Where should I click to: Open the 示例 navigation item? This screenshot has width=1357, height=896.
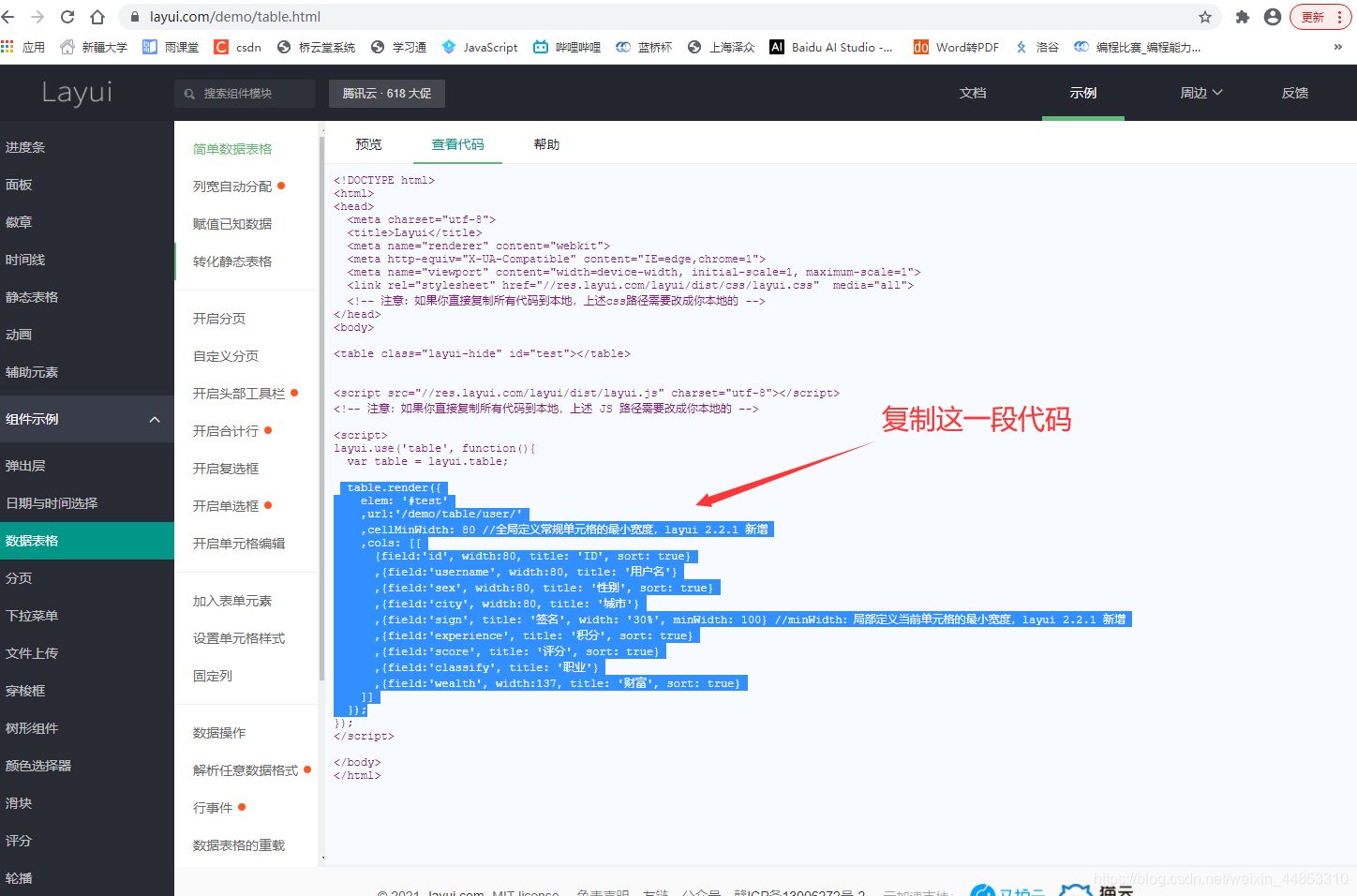point(1083,93)
